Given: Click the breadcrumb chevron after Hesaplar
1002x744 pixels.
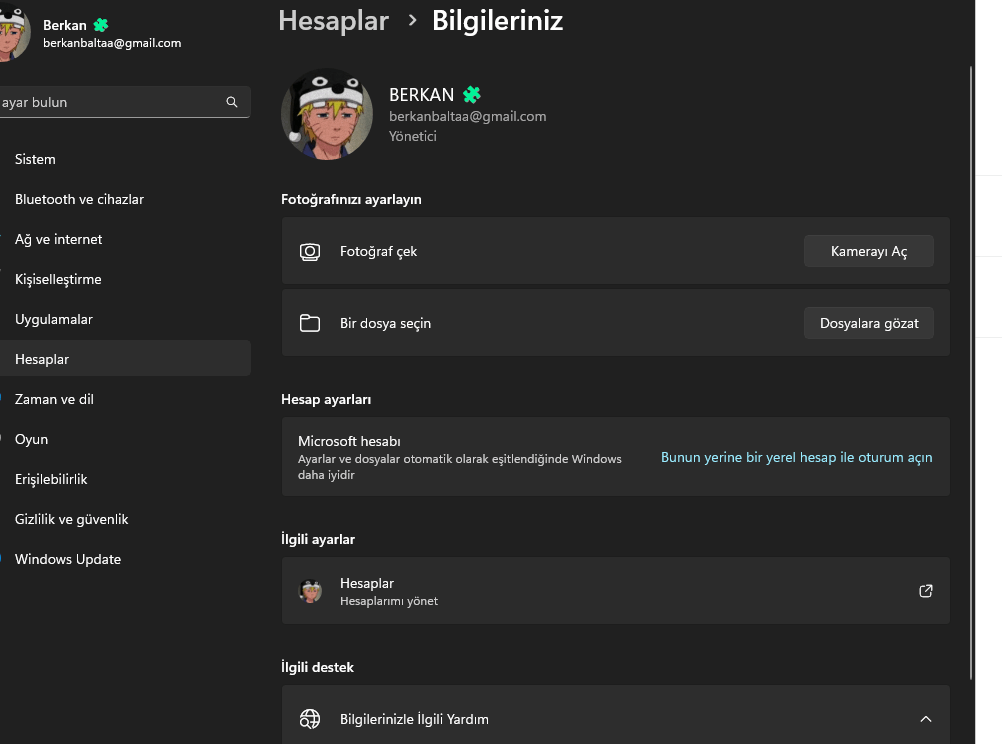Looking at the screenshot, I should [x=412, y=20].
